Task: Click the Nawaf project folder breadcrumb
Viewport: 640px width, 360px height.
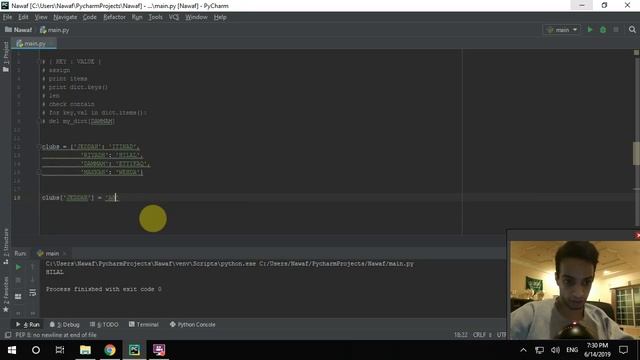Action: tap(18, 30)
